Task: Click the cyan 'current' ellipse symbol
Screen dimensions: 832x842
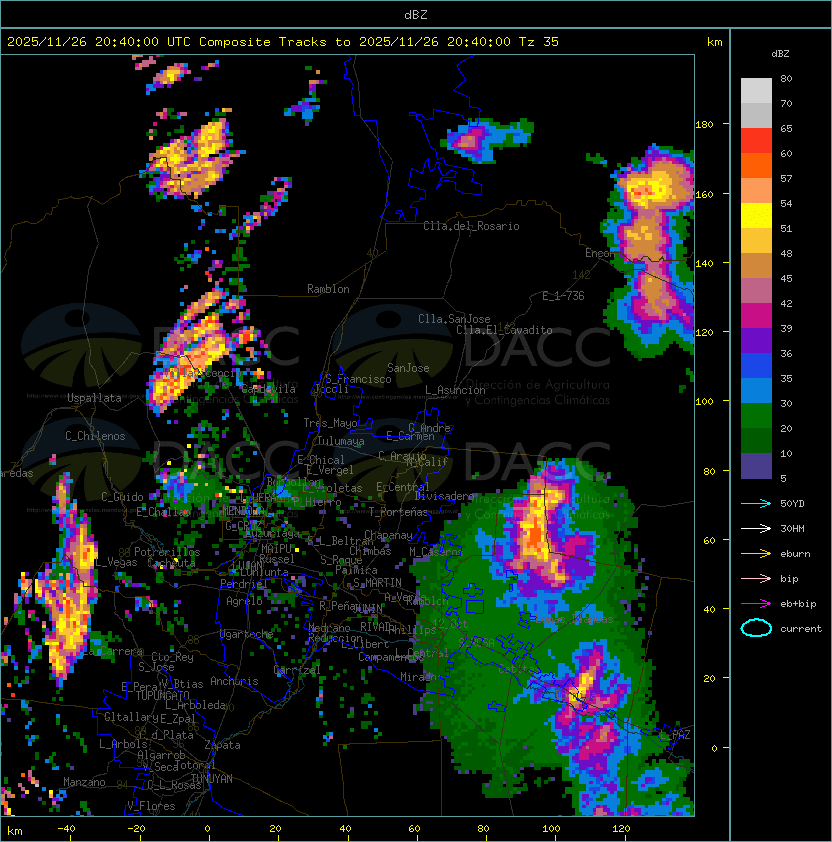Action: [x=756, y=628]
